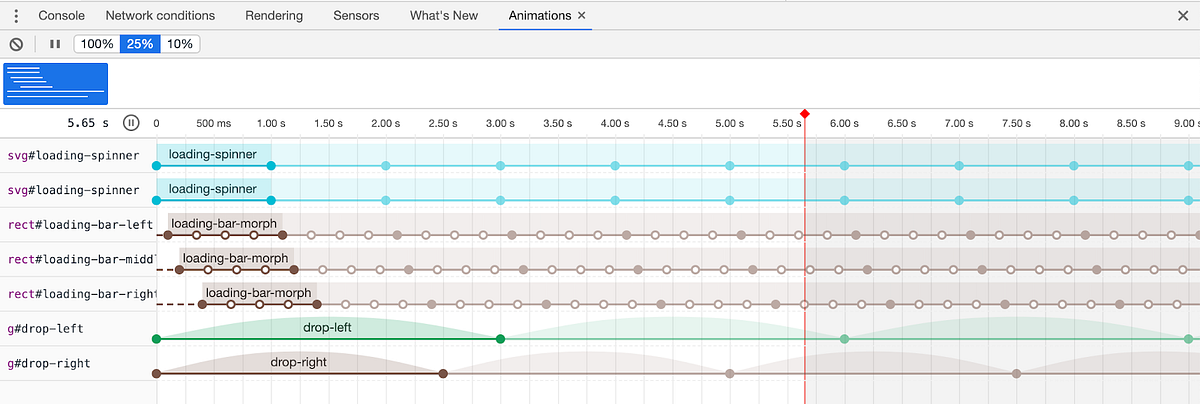Pause all animations with the toolbar pause icon
The height and width of the screenshot is (404, 1200).
pos(55,44)
